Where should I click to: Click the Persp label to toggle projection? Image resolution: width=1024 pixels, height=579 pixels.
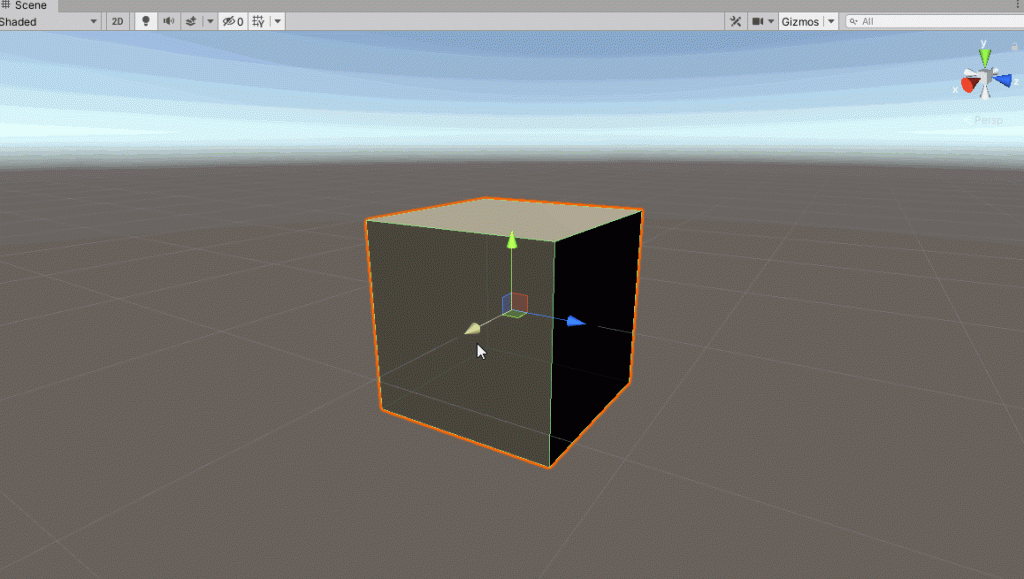(989, 119)
